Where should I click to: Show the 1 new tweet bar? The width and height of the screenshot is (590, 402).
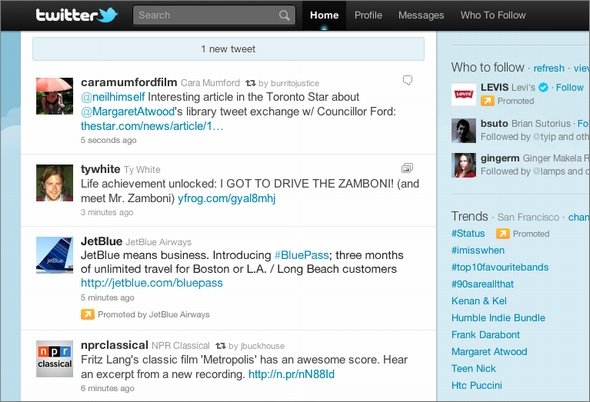(228, 49)
